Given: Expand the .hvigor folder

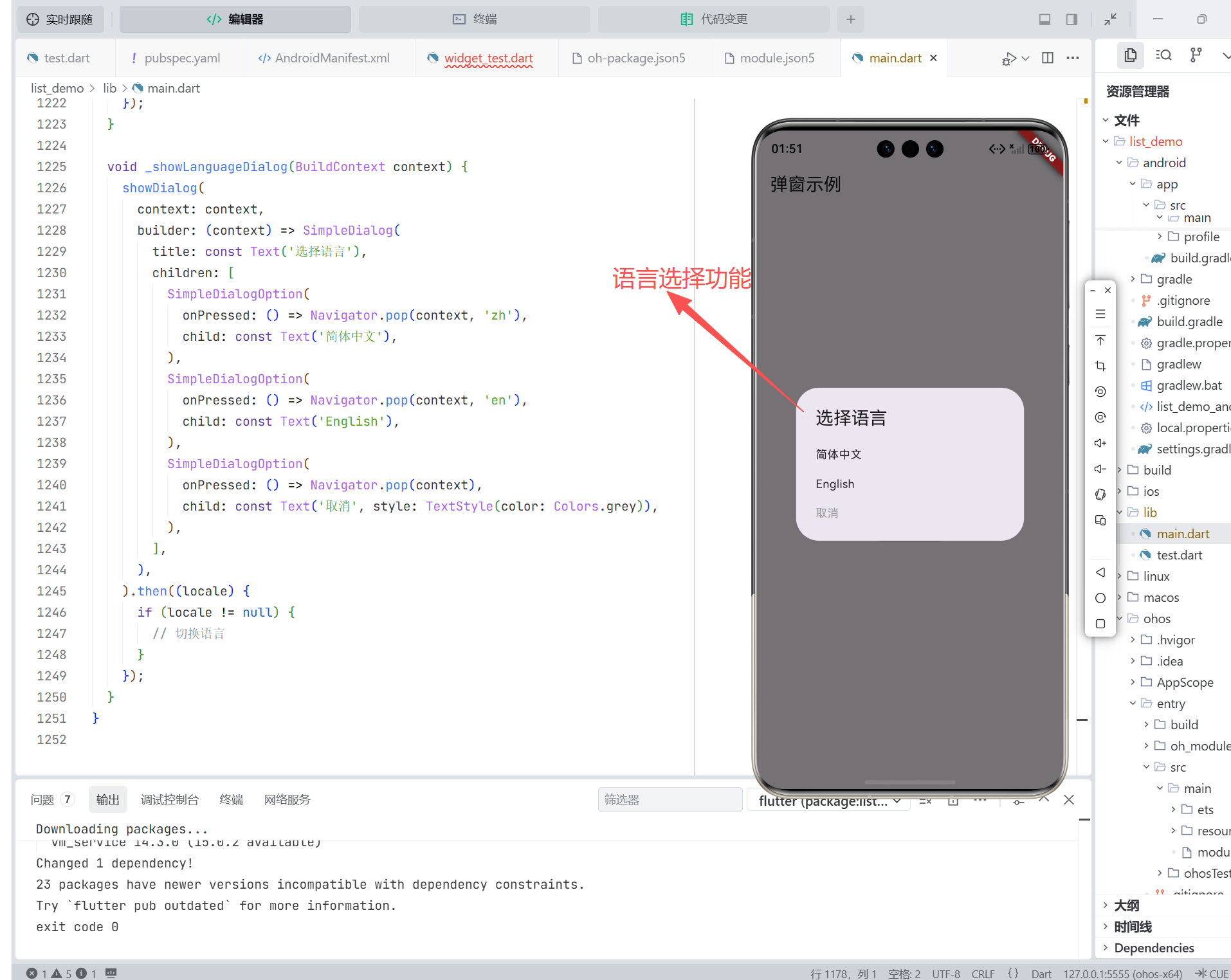Looking at the screenshot, I should (1133, 640).
